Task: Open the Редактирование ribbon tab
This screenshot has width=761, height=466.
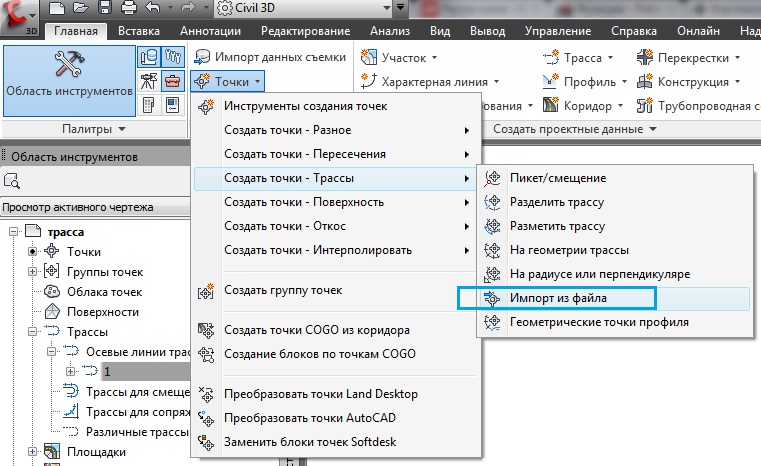Action: pyautogui.click(x=305, y=31)
